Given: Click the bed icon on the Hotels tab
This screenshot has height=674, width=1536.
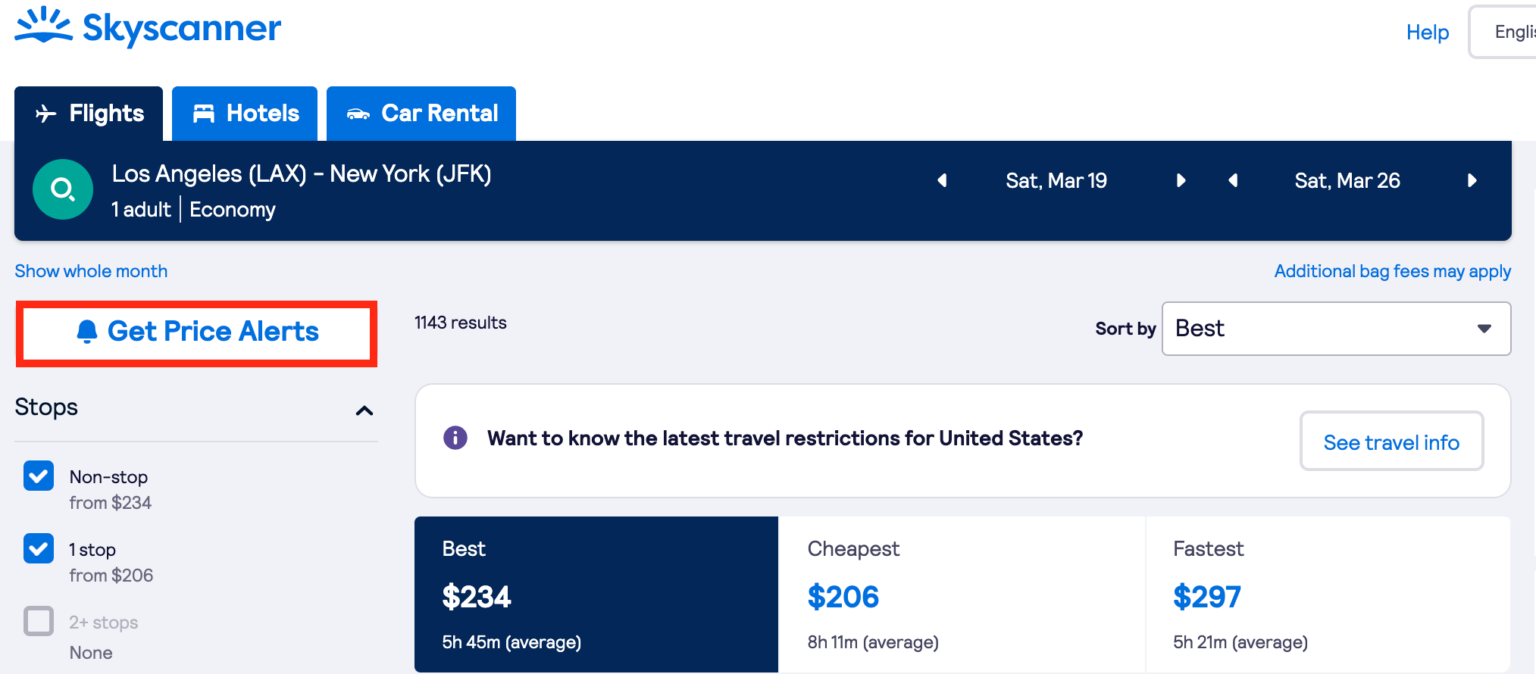Looking at the screenshot, I should click(204, 113).
